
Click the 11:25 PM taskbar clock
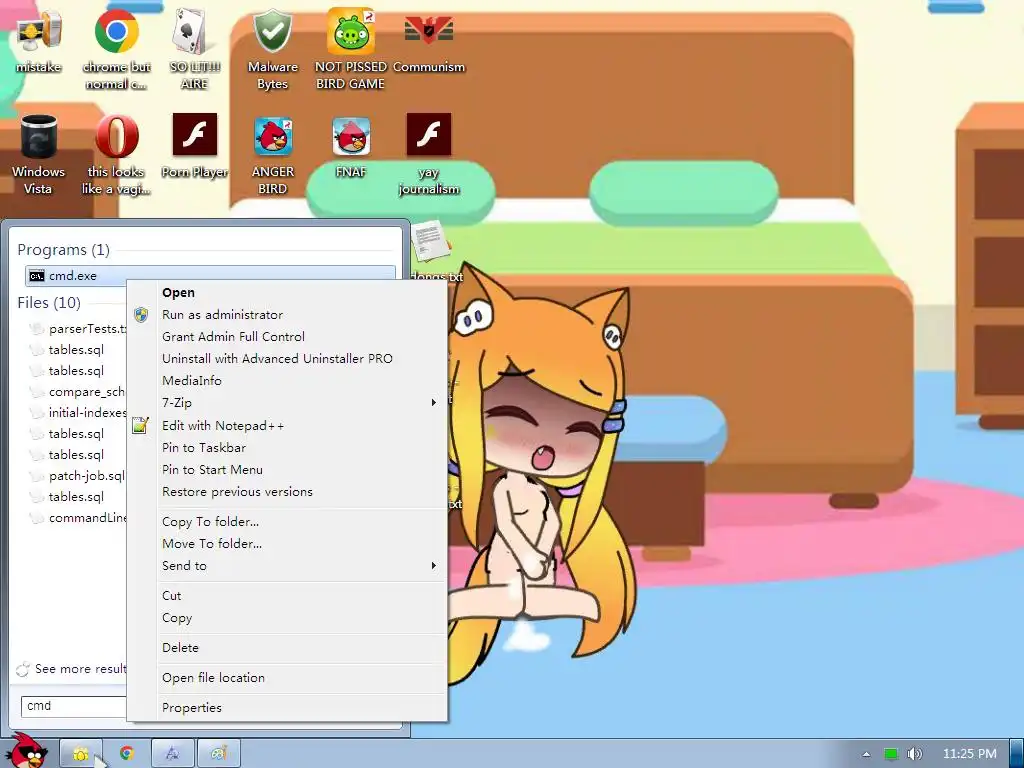tap(970, 754)
